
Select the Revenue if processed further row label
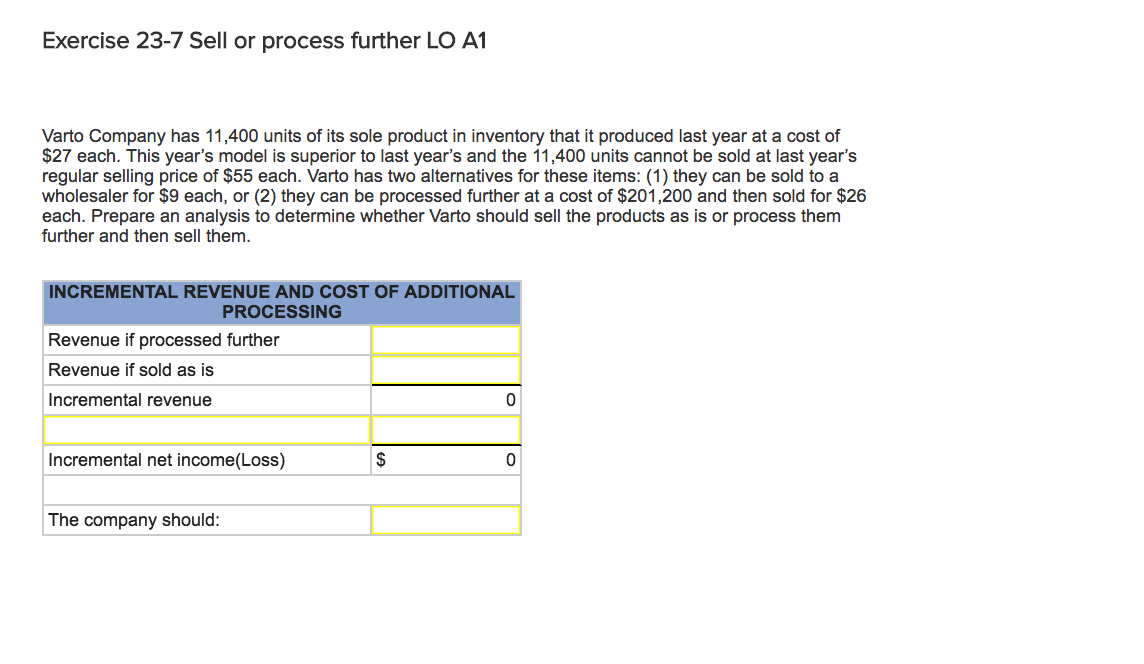click(x=164, y=340)
